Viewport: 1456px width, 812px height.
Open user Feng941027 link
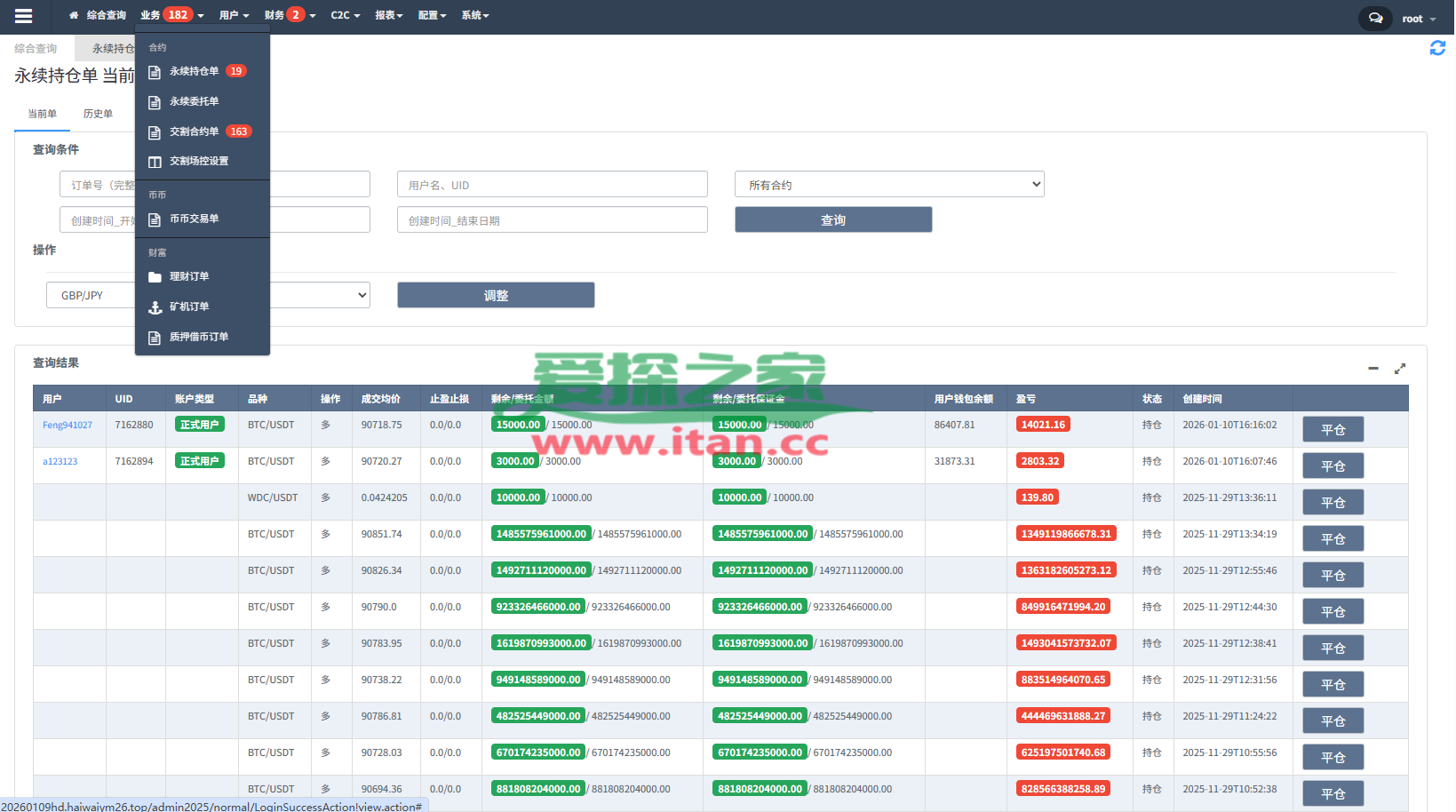[x=68, y=426]
